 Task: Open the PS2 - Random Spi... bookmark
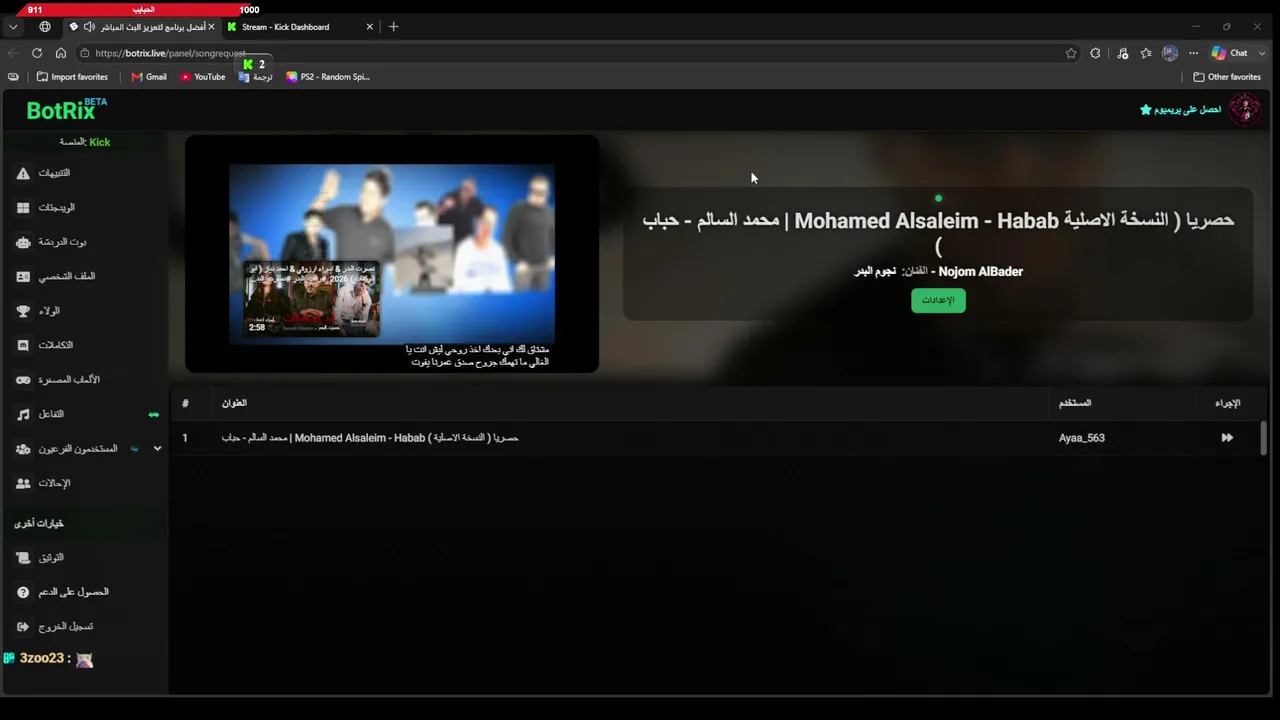[x=328, y=77]
